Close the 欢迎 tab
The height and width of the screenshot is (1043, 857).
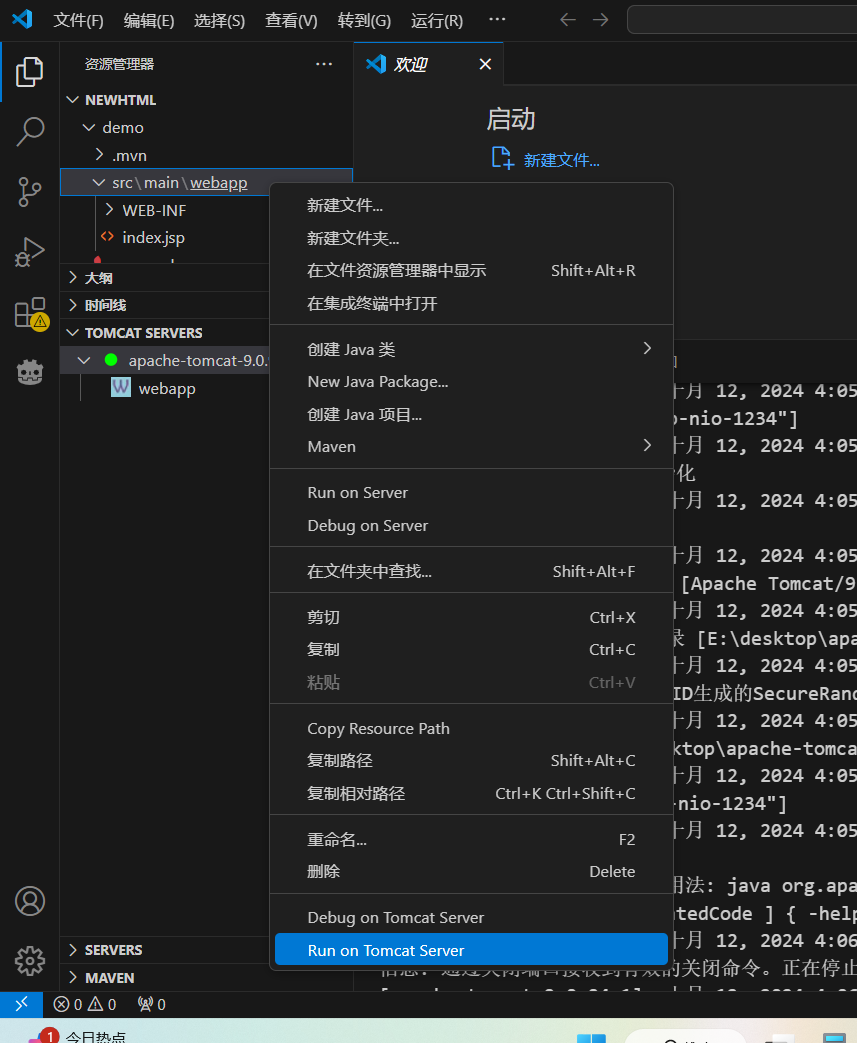[485, 64]
